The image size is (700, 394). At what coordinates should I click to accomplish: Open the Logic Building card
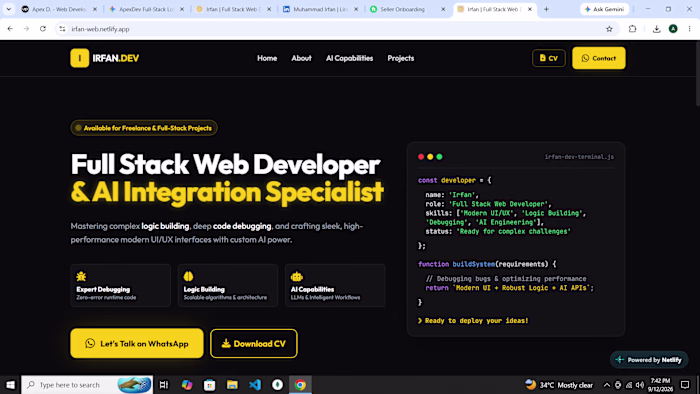(228, 285)
